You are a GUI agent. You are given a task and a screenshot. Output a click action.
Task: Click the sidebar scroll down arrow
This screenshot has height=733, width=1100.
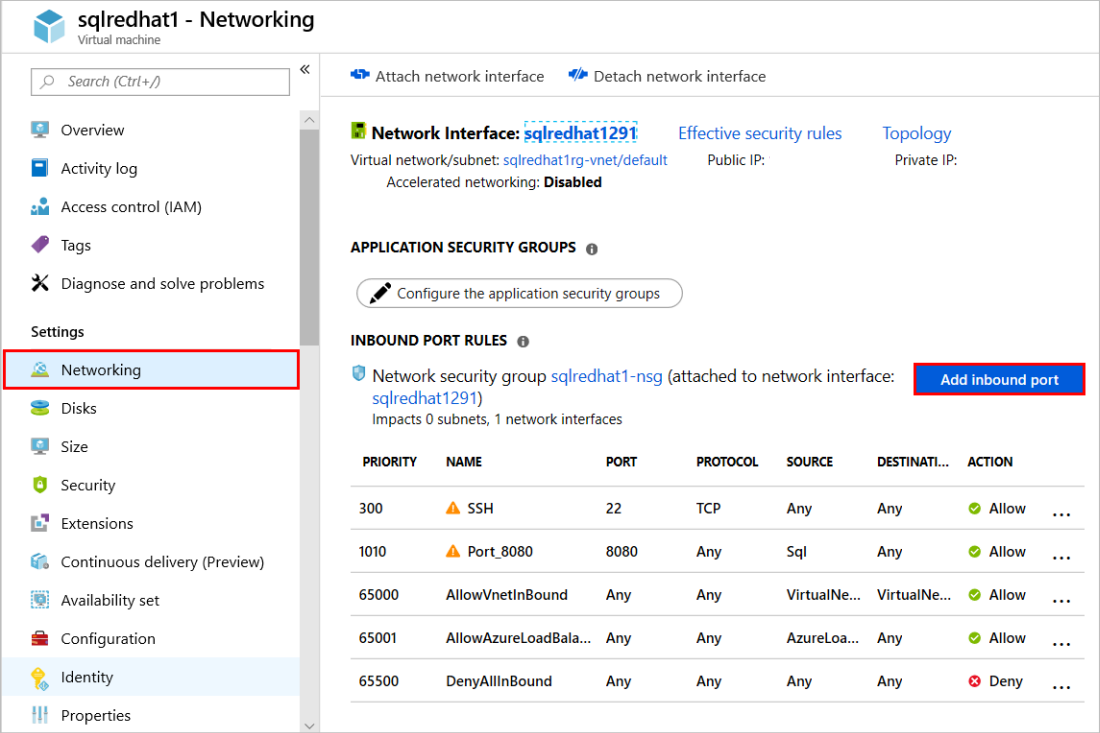click(308, 725)
